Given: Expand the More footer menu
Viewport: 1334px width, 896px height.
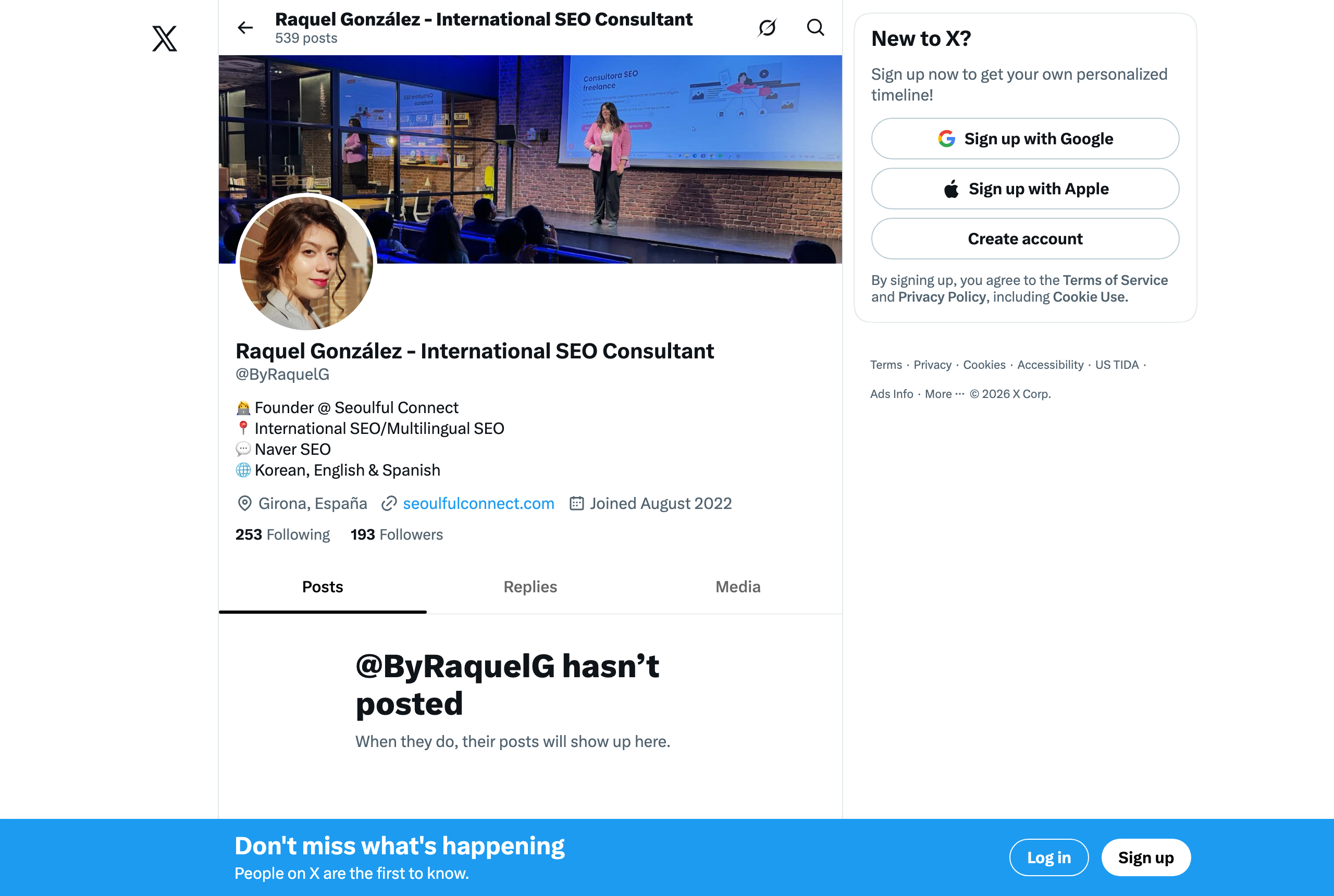Looking at the screenshot, I should tap(944, 394).
